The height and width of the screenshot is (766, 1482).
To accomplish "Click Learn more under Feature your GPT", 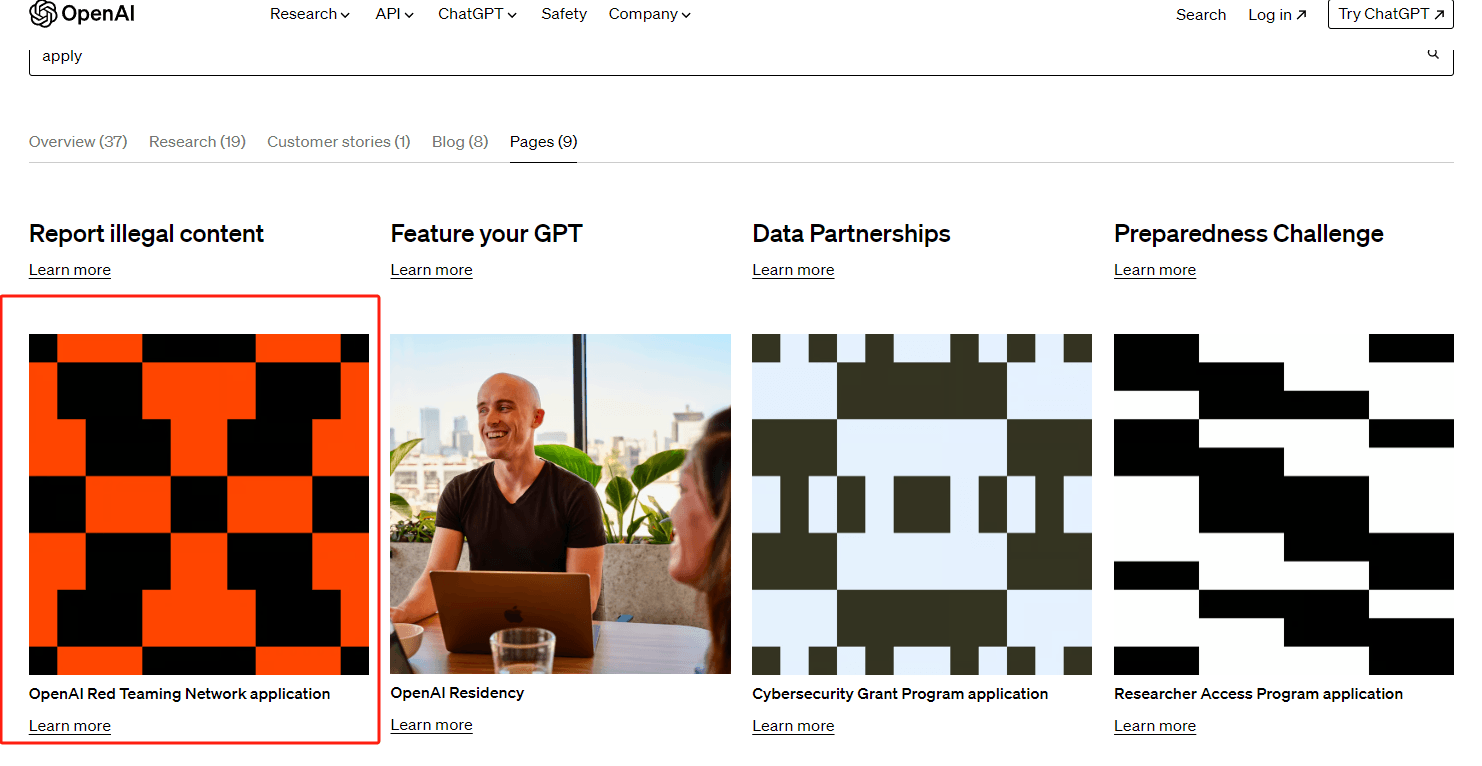I will [431, 270].
